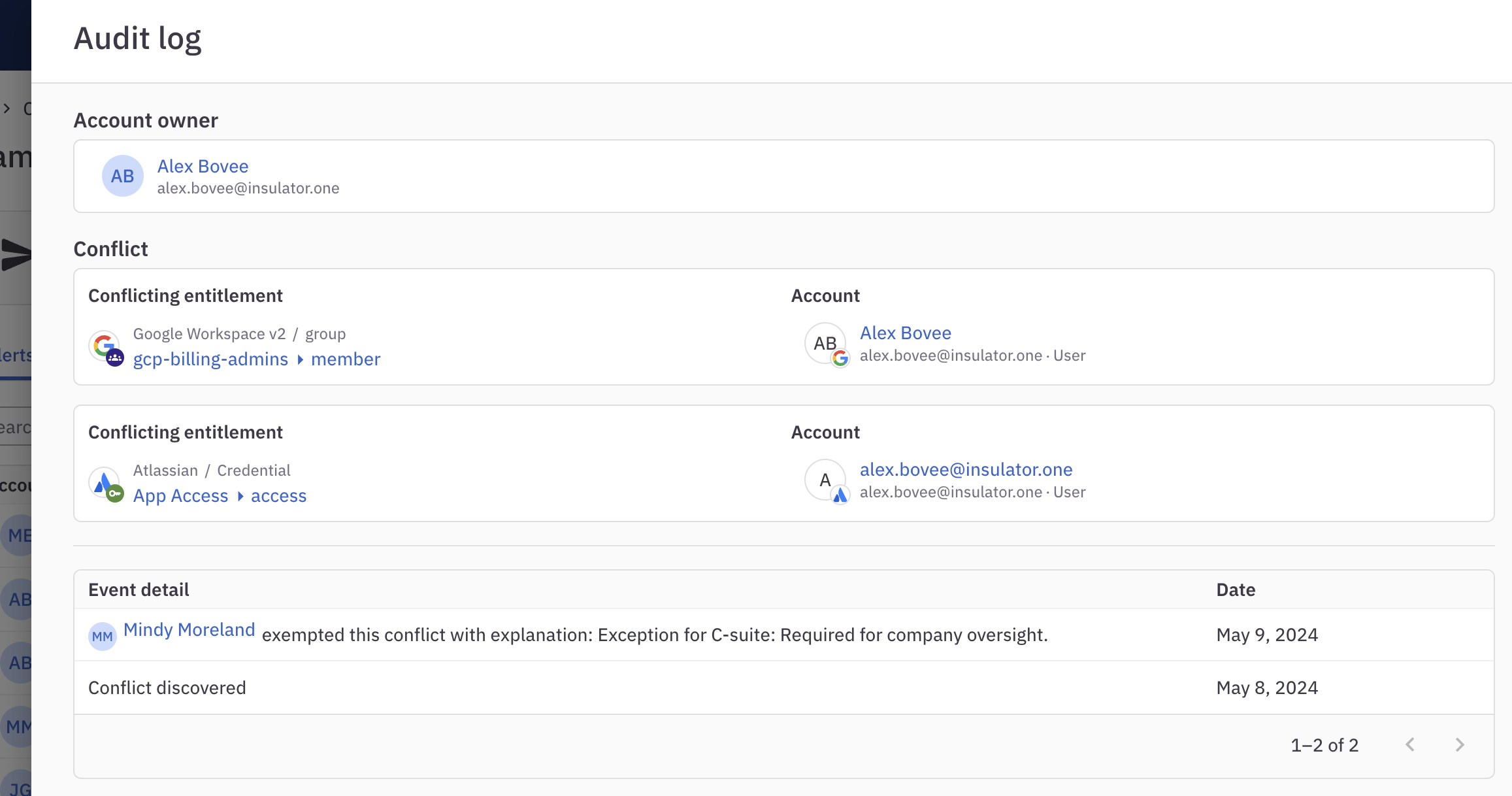Go to the previous page of events
This screenshot has height=796, width=1512.
pyautogui.click(x=1409, y=744)
